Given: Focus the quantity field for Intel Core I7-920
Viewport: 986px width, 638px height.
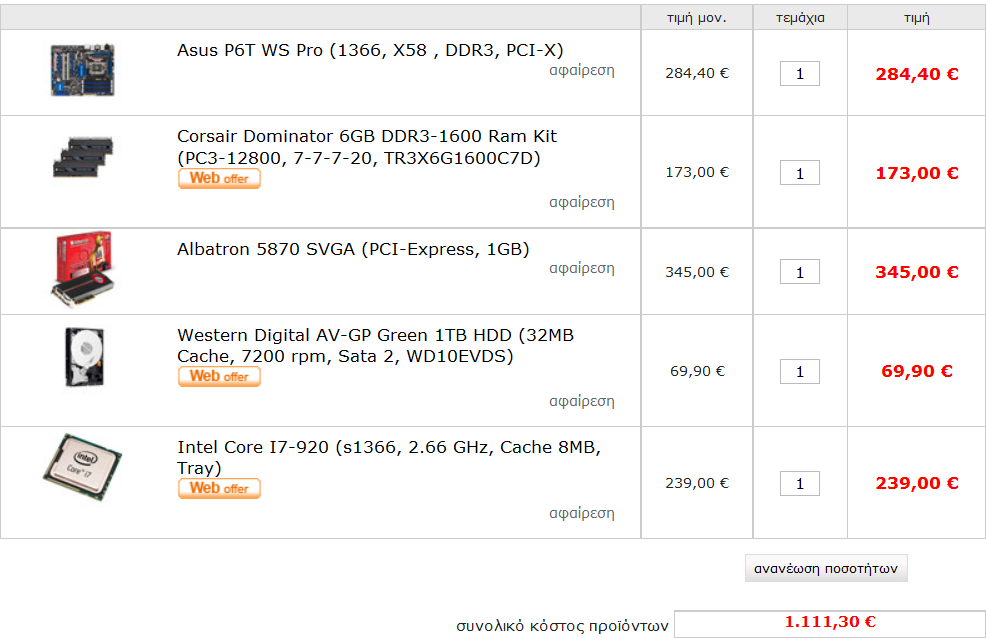Looking at the screenshot, I should (x=800, y=483).
